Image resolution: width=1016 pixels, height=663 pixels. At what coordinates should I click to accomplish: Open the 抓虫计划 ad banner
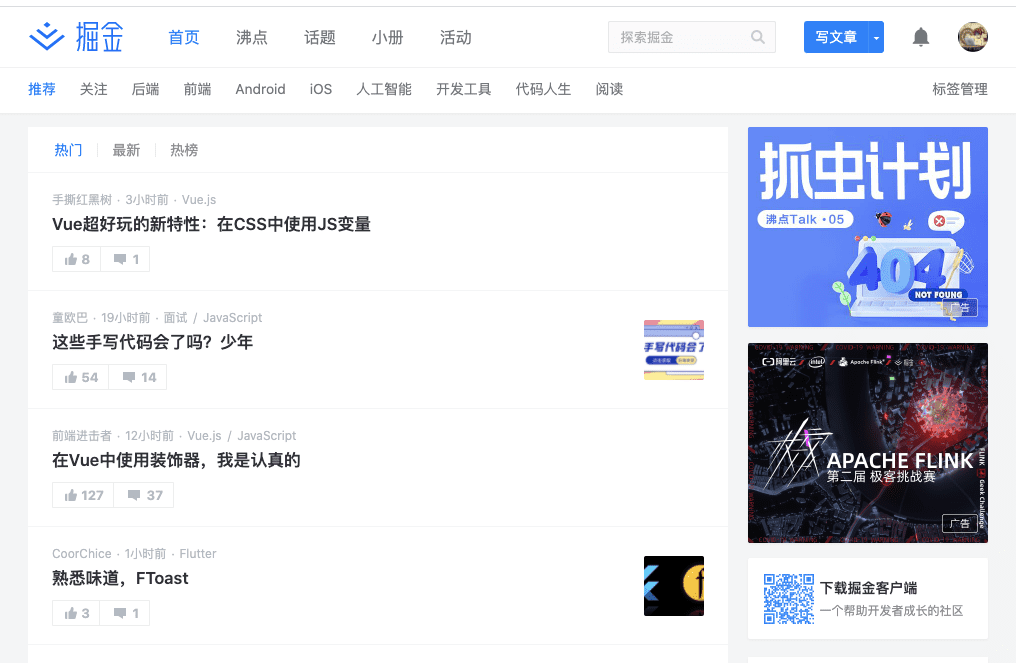coord(868,227)
